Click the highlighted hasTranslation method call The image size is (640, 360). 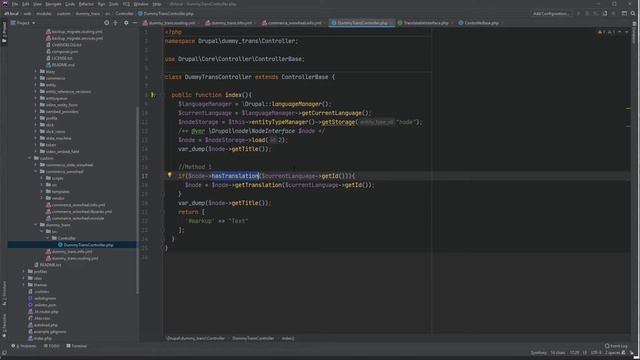pyautogui.click(x=235, y=176)
